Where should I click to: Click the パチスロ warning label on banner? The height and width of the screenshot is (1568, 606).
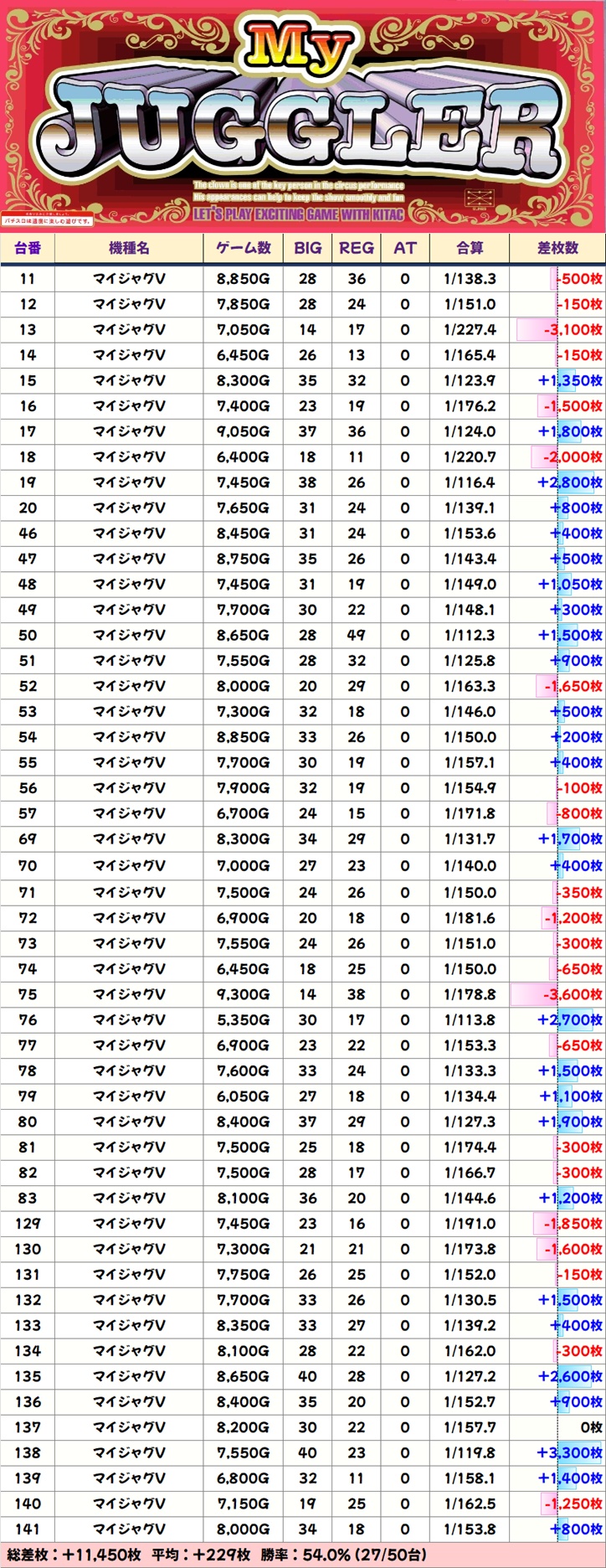tap(46, 219)
